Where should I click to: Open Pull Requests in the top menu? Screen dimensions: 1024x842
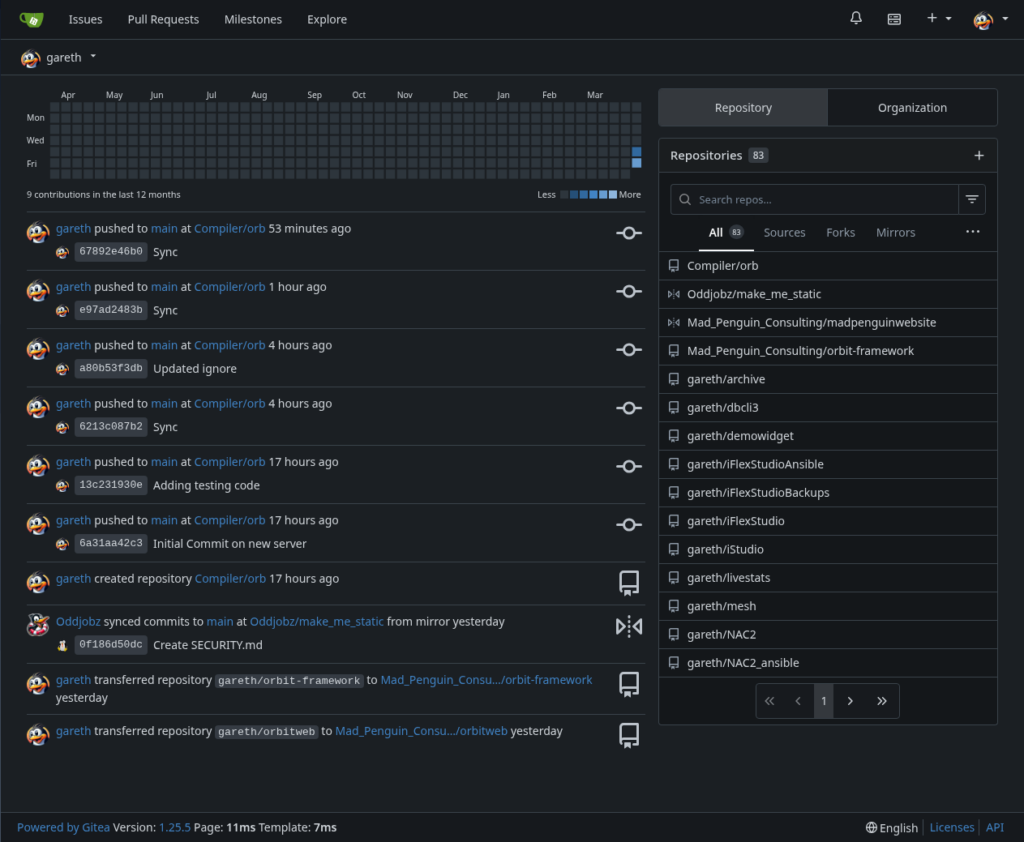pos(163,19)
